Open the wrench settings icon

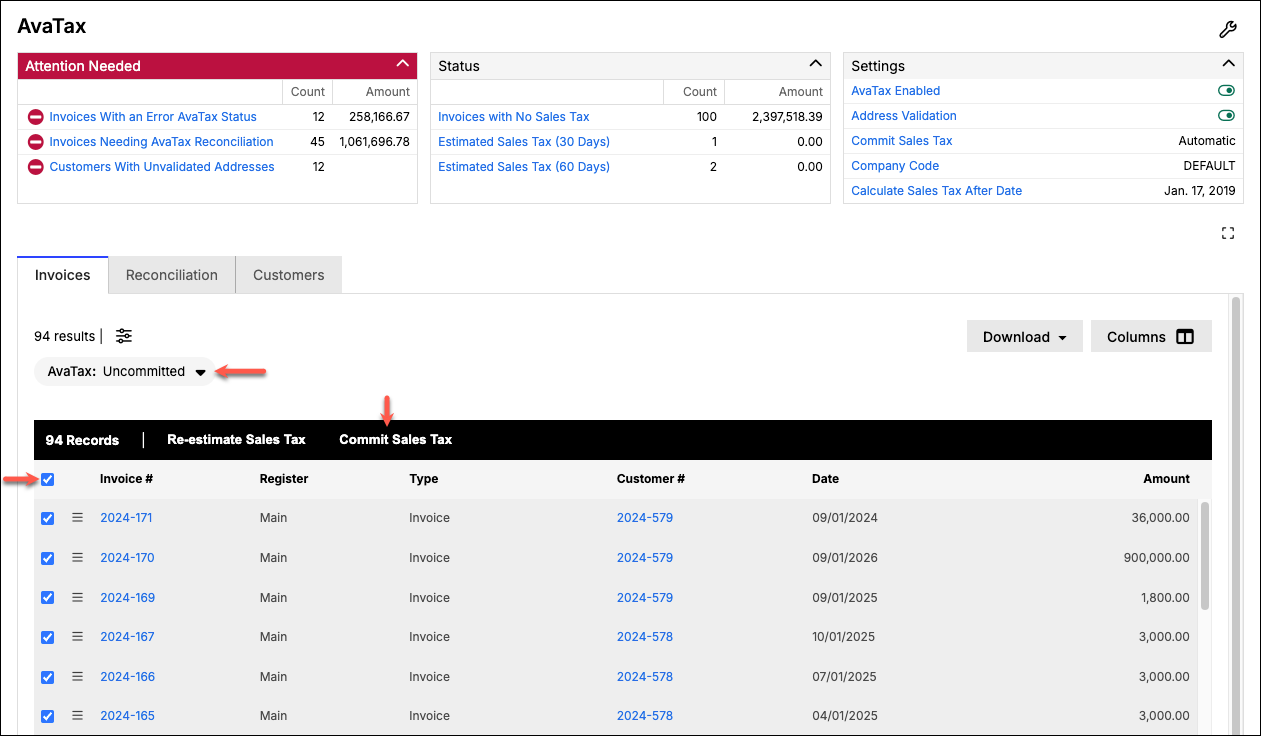click(1228, 29)
